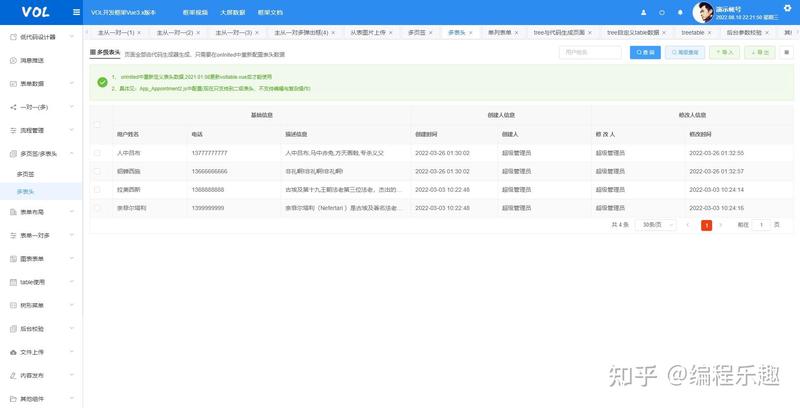The height and width of the screenshot is (408, 800).
Task: Click the 表单一对多 sidebar icon
Action: pyautogui.click(x=14, y=235)
